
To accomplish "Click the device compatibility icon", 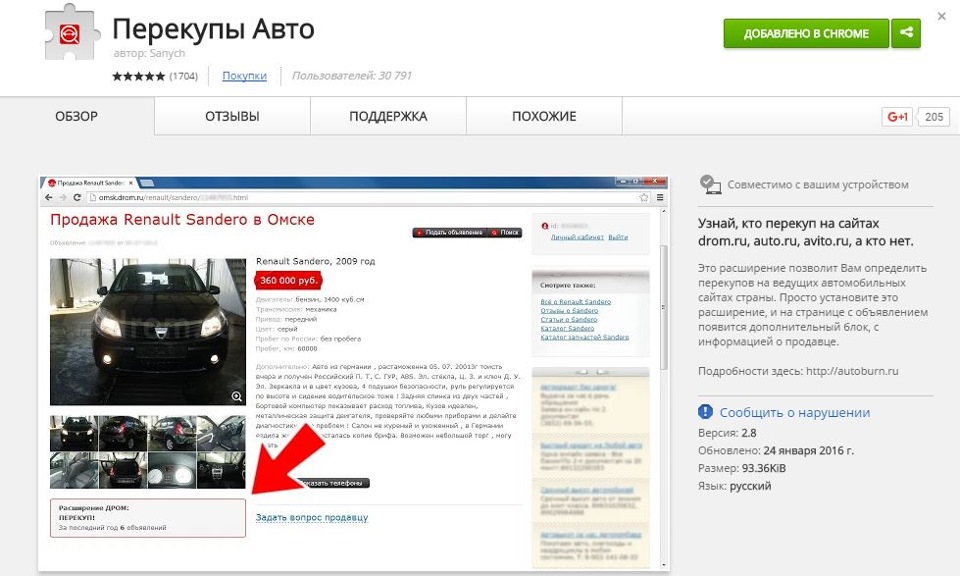I will 710,184.
